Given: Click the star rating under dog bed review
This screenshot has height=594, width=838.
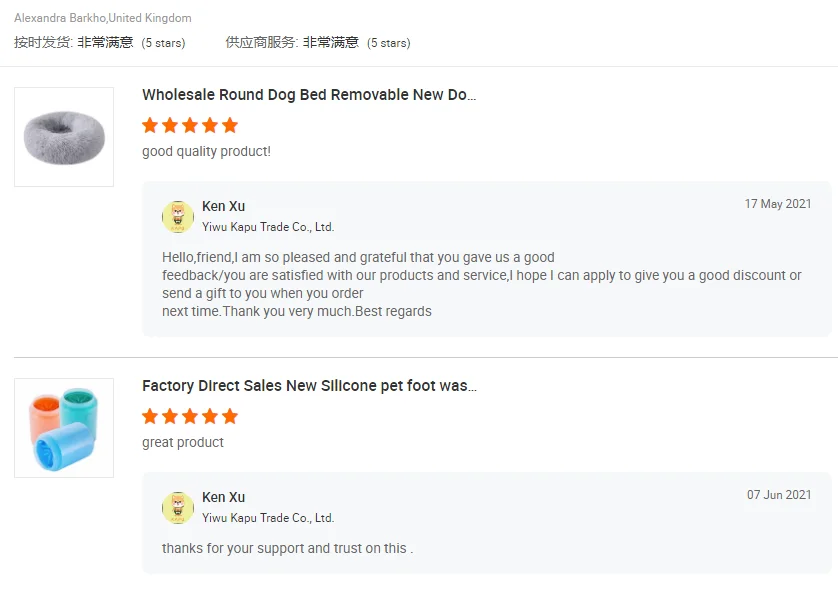Looking at the screenshot, I should pos(190,125).
